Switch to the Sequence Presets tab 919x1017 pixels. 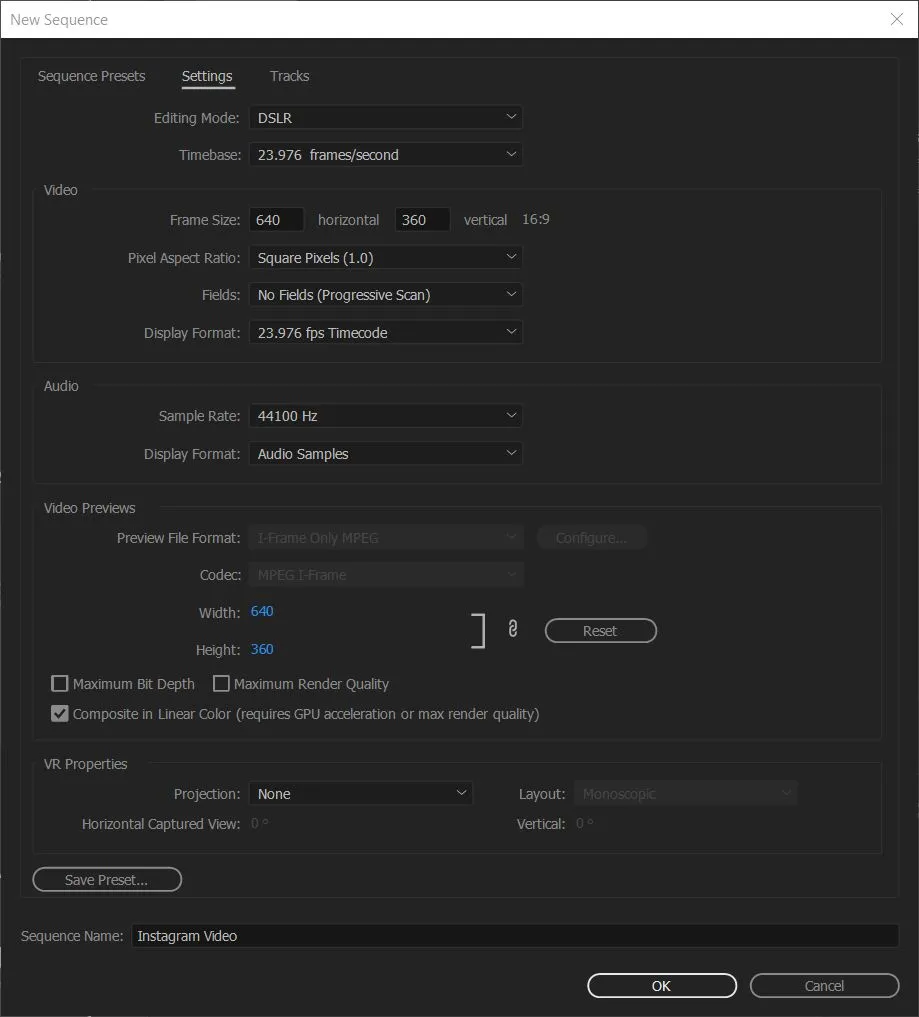pyautogui.click(x=91, y=76)
